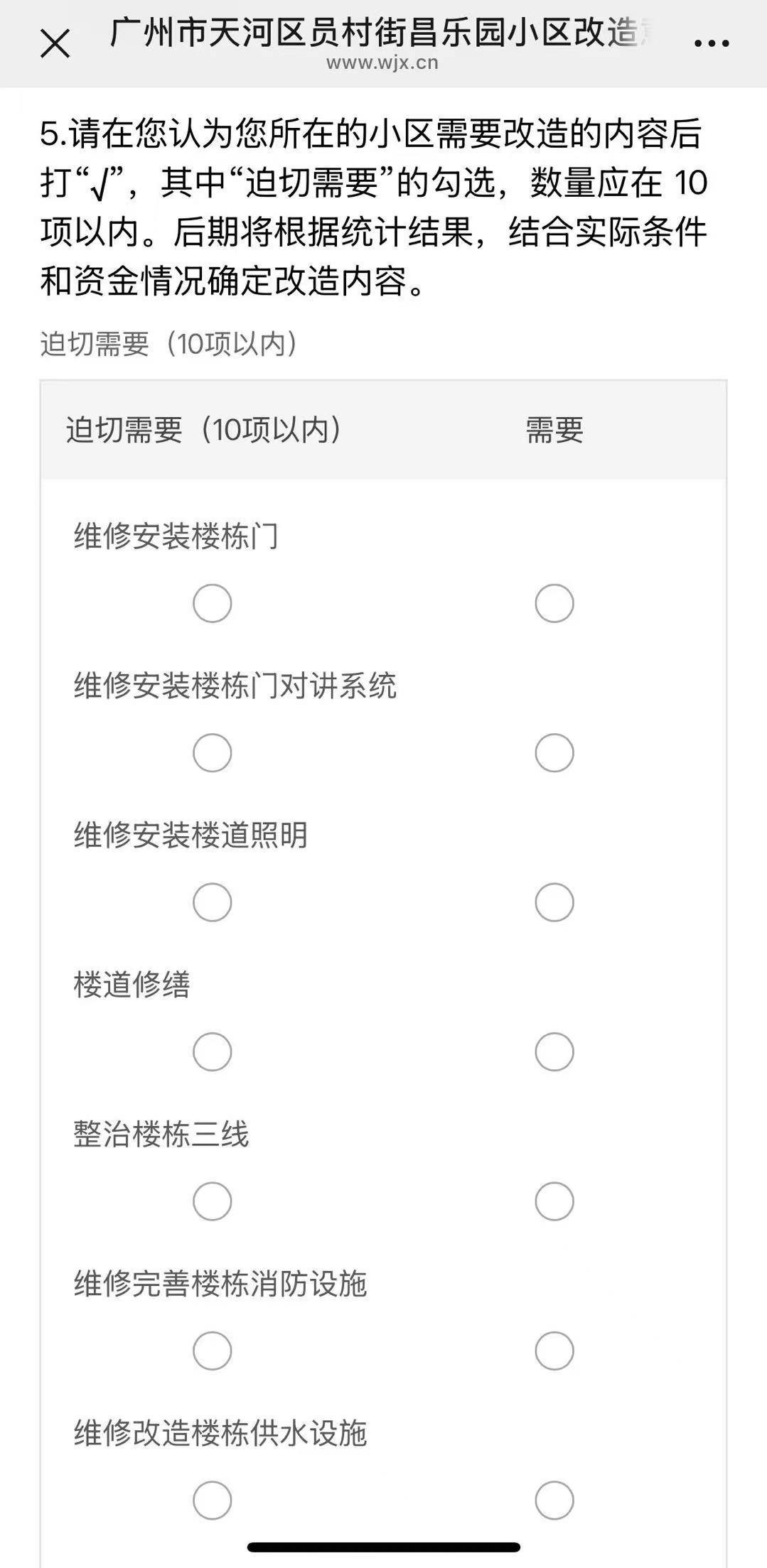Select 迫切需要 for 楼道修缮
The width and height of the screenshot is (767, 1568).
point(213,1052)
